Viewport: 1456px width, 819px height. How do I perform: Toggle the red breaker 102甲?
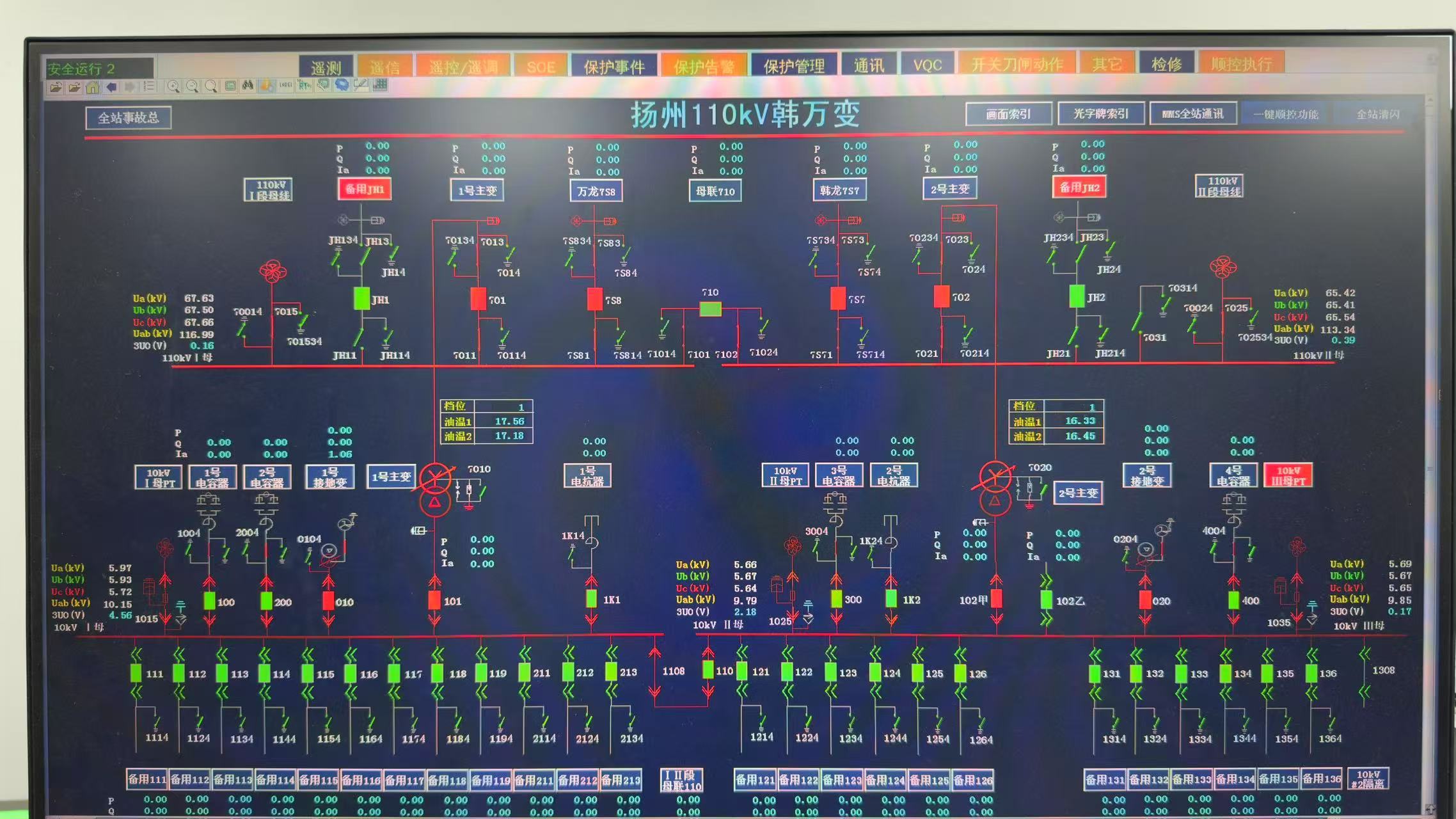click(x=996, y=599)
